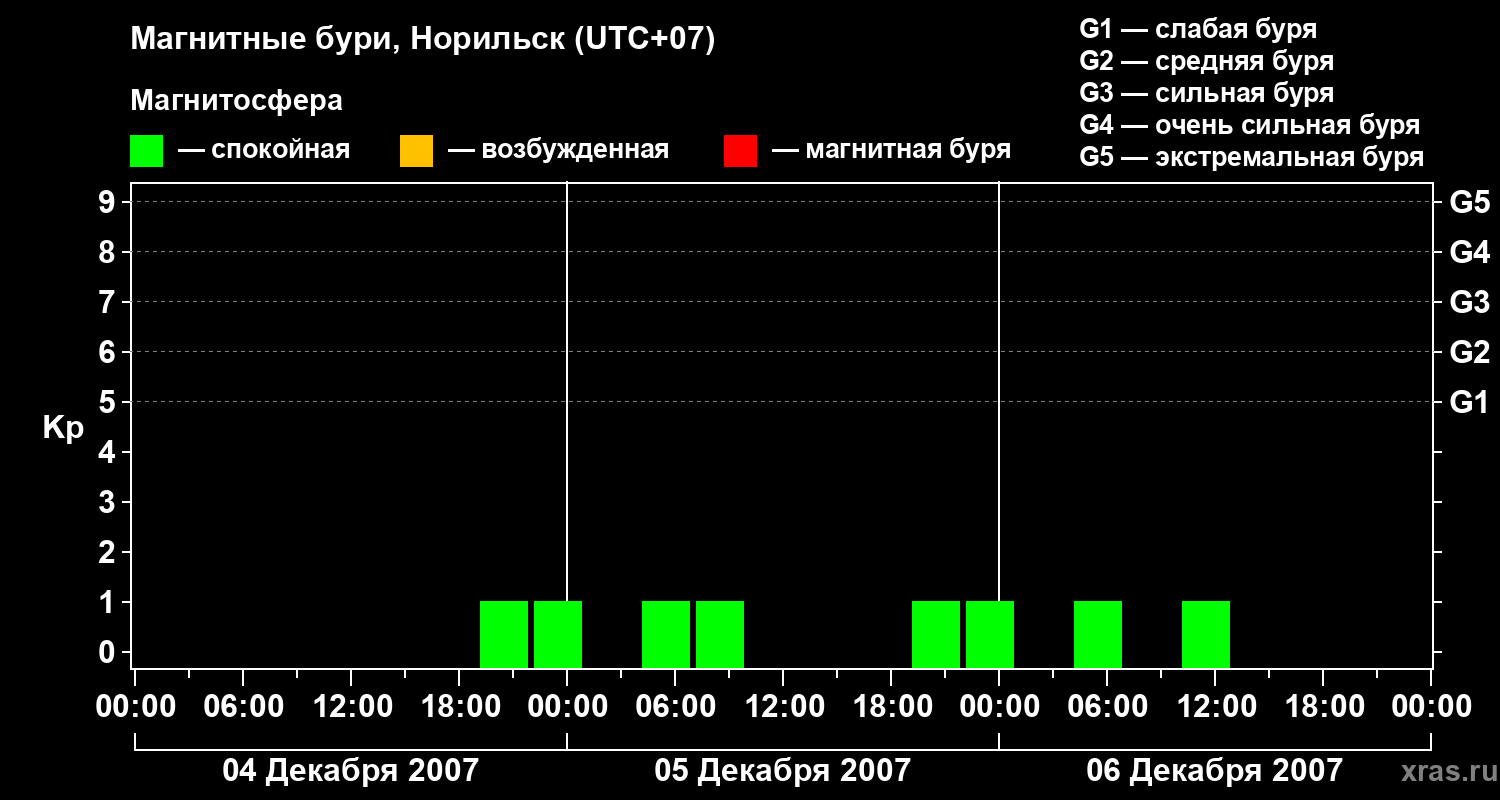Screen dimensions: 1500x800
Task: Click the 'G4' label on the right axis
Action: [x=1470, y=252]
